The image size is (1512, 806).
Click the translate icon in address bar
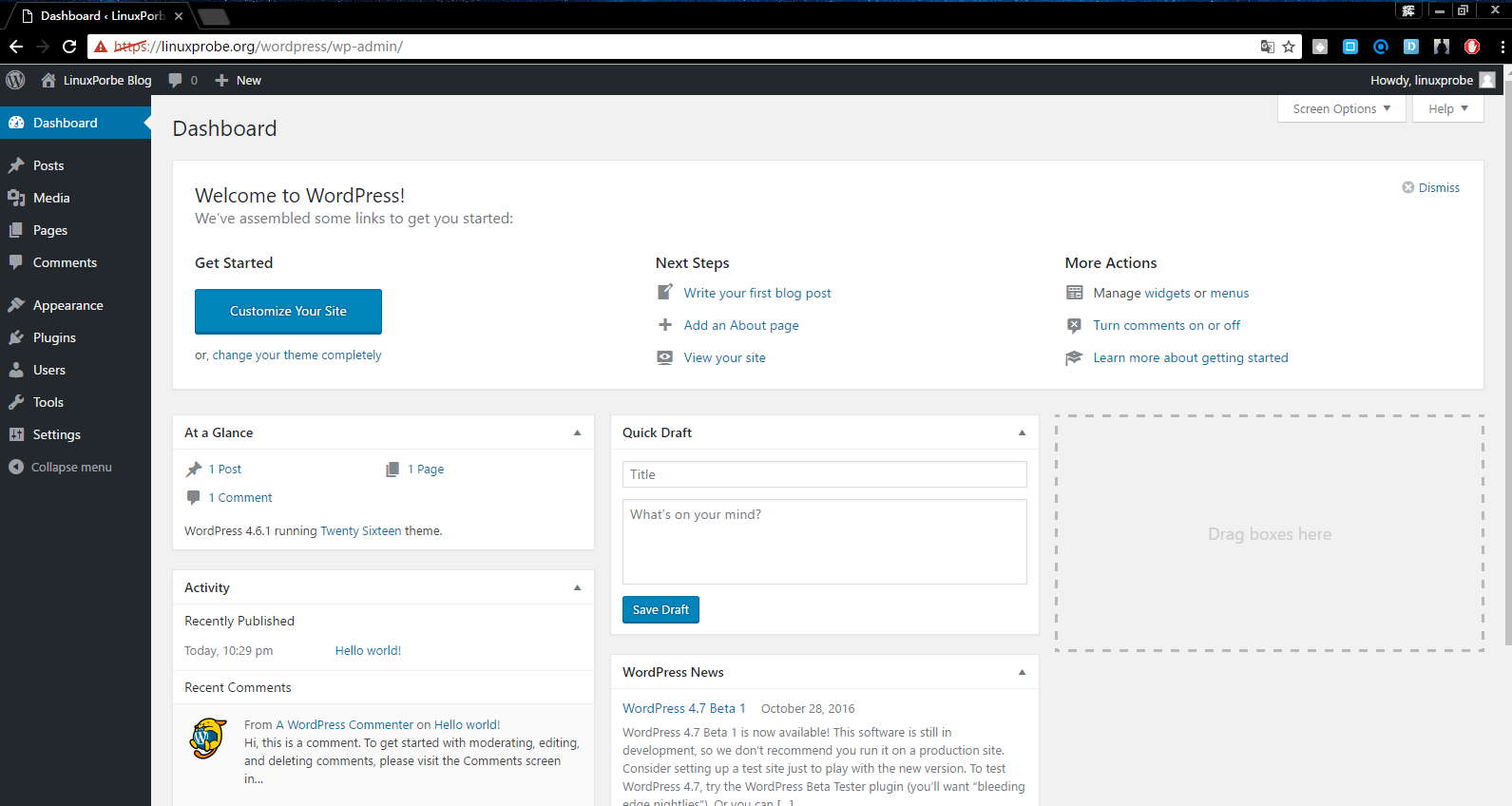pos(1267,47)
